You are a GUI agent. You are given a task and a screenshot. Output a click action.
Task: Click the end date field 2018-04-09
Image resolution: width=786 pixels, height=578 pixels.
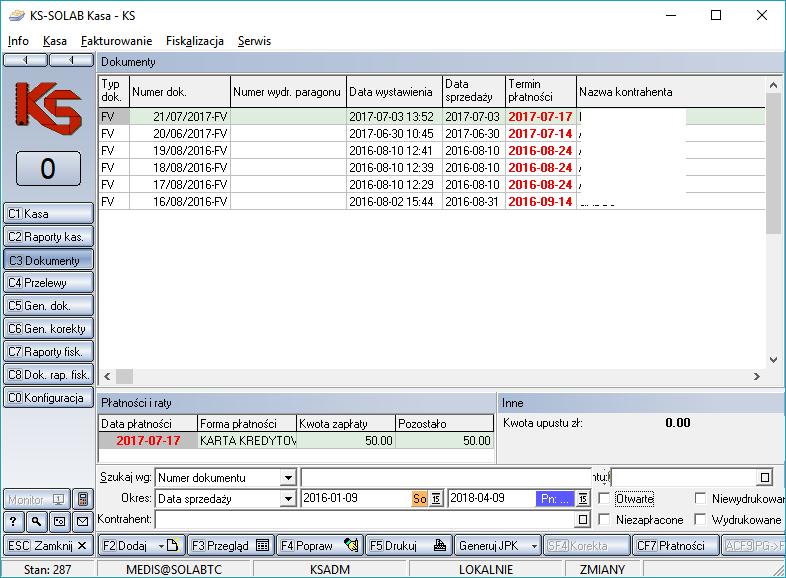click(491, 499)
